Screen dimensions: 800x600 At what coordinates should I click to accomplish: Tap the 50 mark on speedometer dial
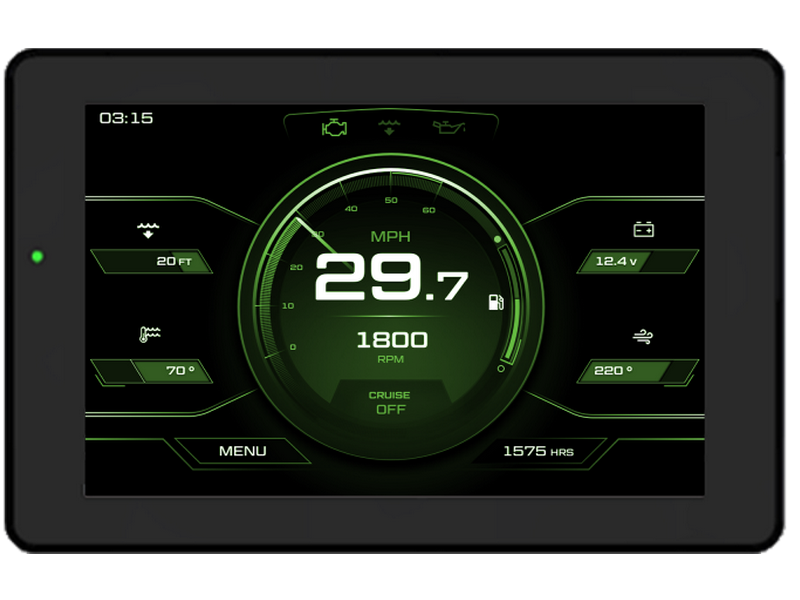click(x=391, y=200)
